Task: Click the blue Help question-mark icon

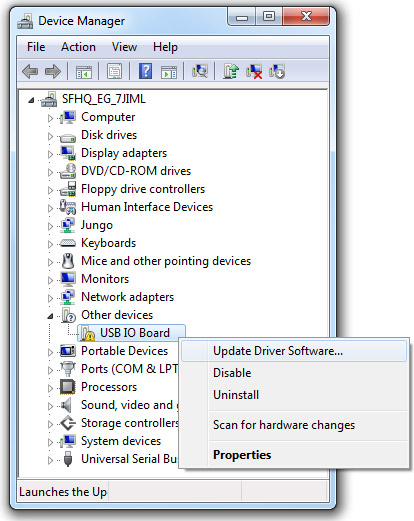Action: [145, 71]
